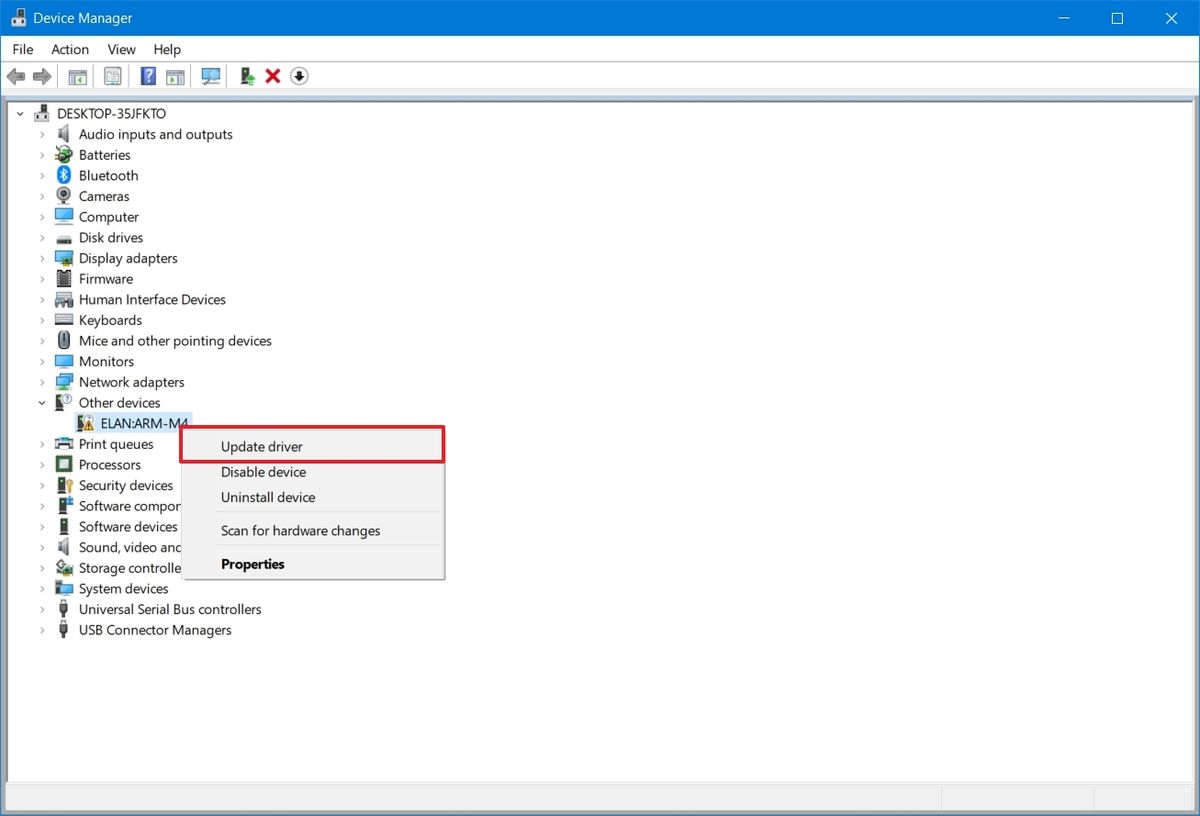Select Uninstall device in the context menu
Image resolution: width=1200 pixels, height=816 pixels.
tap(267, 497)
